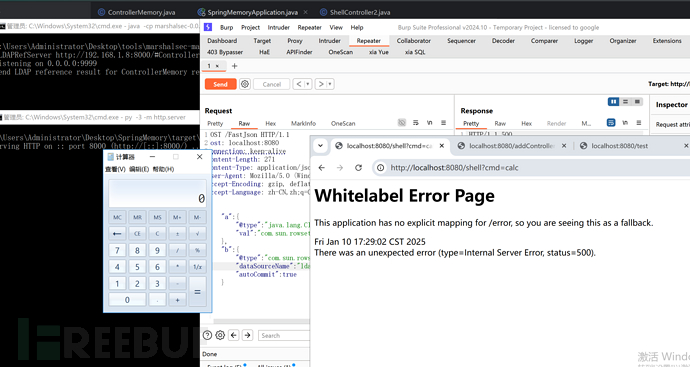
Task: Select top-bottom split layout view
Action: 625,102
